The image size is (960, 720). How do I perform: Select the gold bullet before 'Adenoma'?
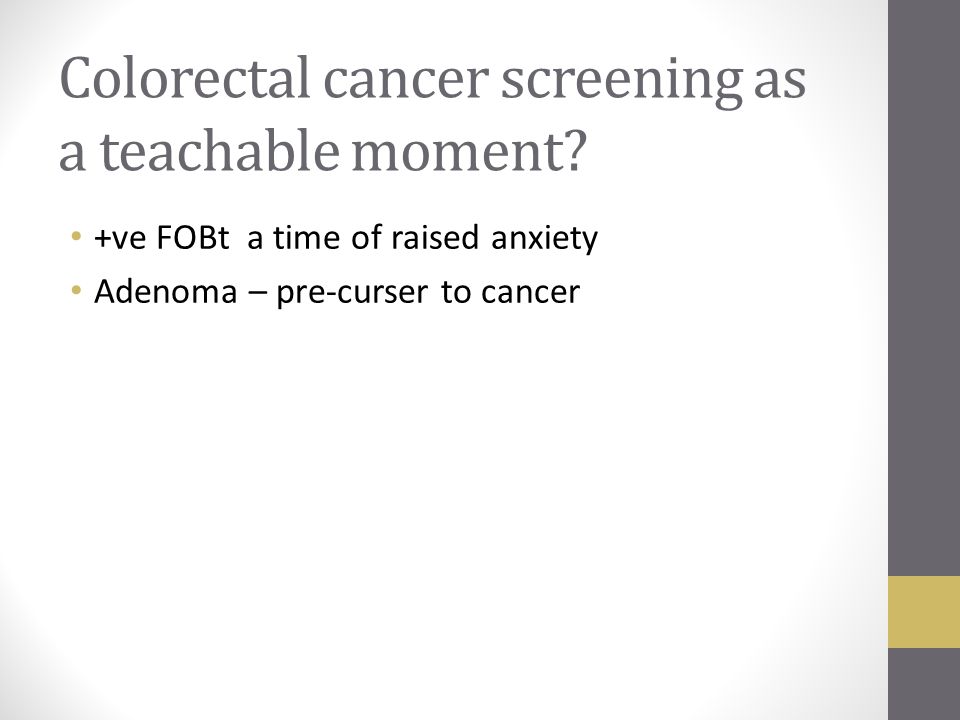pyautogui.click(x=76, y=290)
